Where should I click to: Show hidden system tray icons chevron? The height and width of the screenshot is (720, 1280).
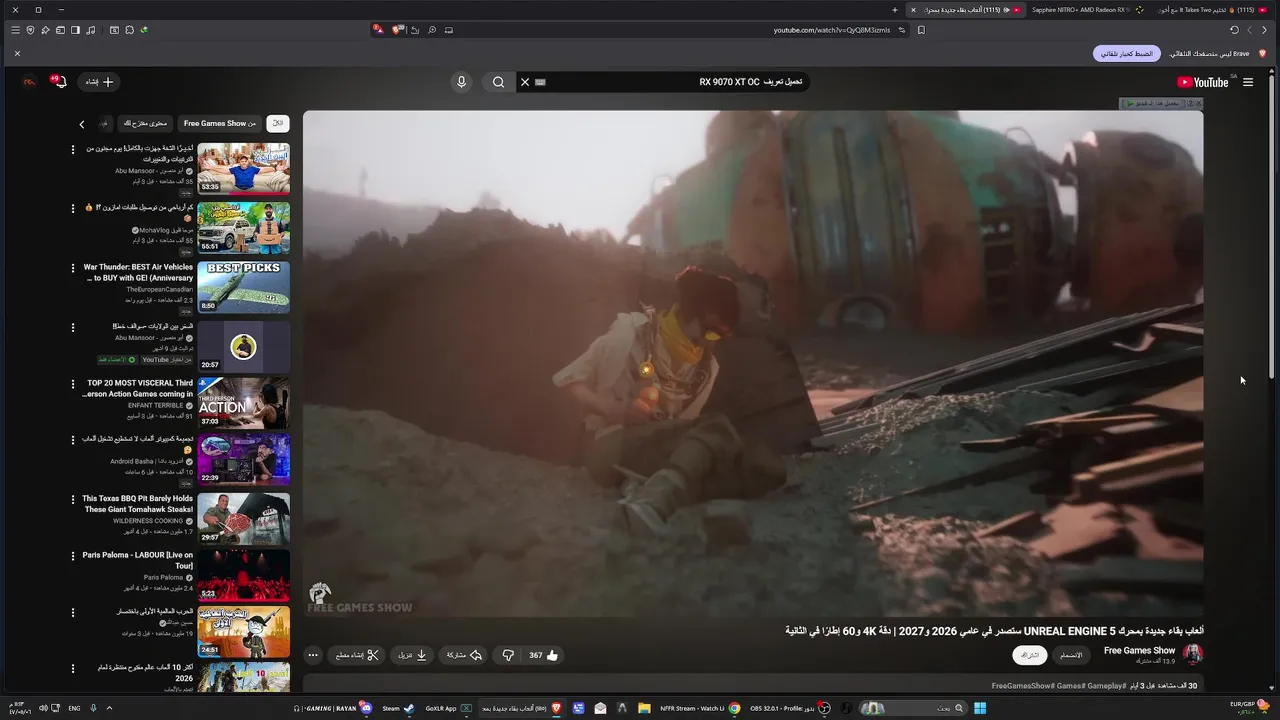[109, 708]
